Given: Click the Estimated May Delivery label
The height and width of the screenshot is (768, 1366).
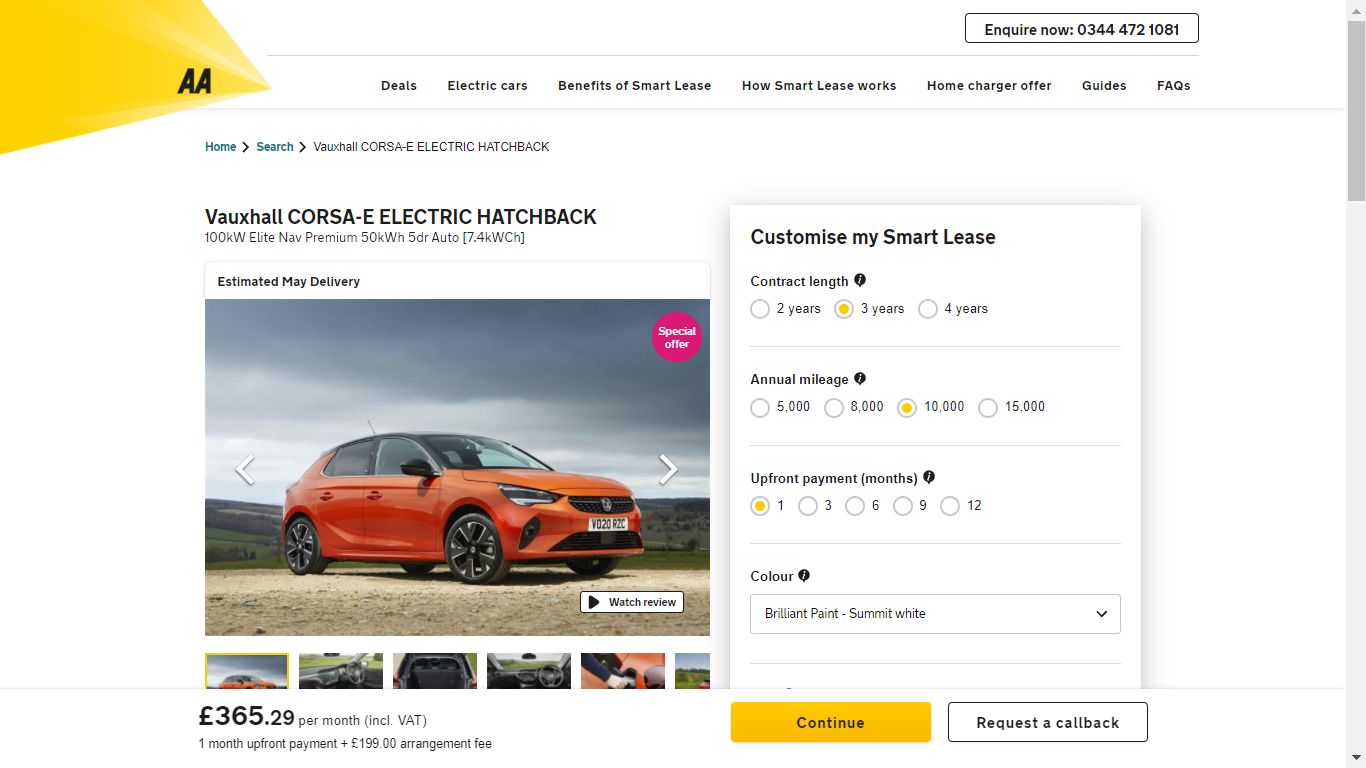Looking at the screenshot, I should point(288,282).
